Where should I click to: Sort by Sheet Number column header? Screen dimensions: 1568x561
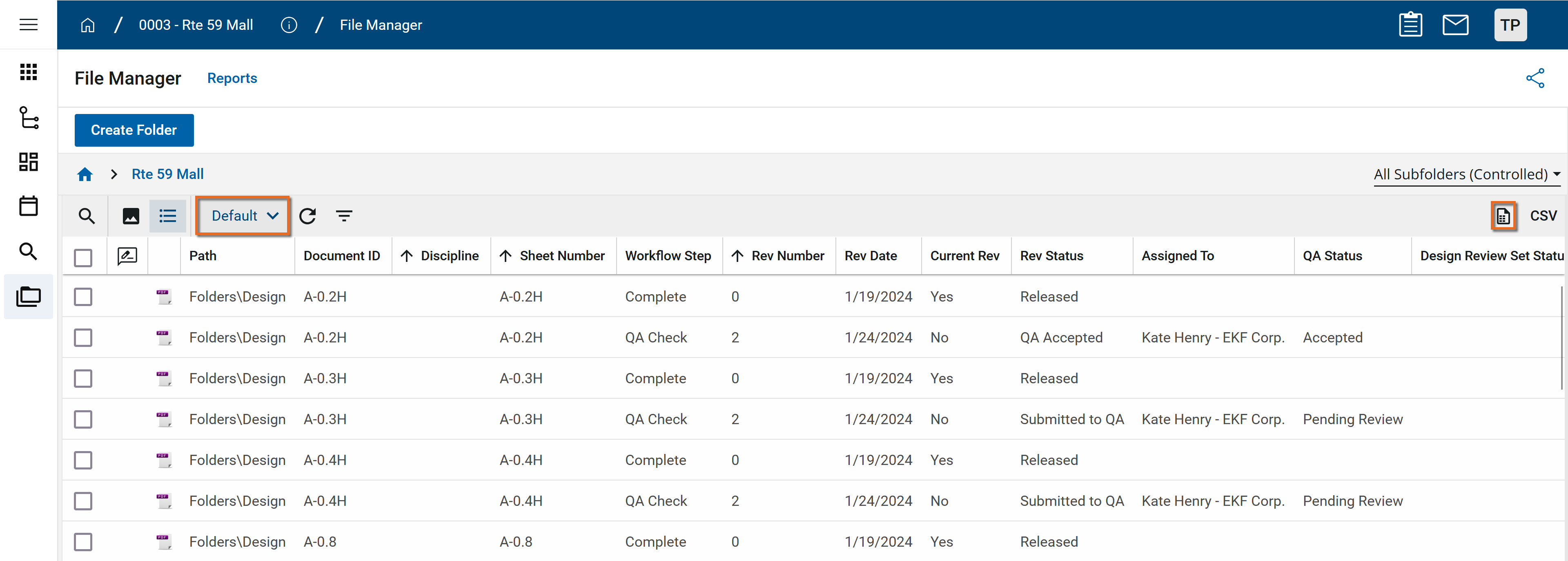coord(561,256)
